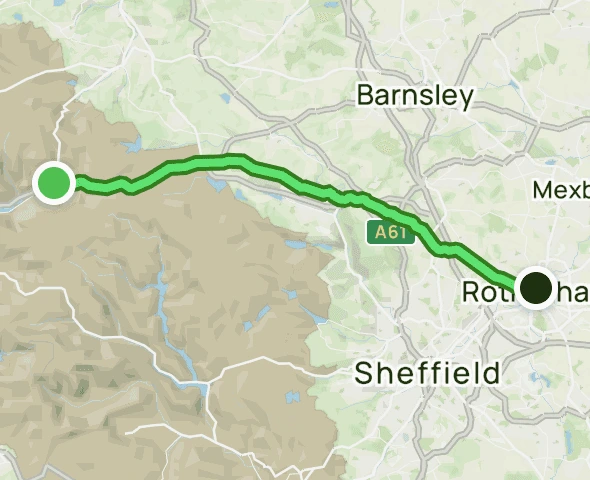Click the Barnsley town label

point(415,96)
